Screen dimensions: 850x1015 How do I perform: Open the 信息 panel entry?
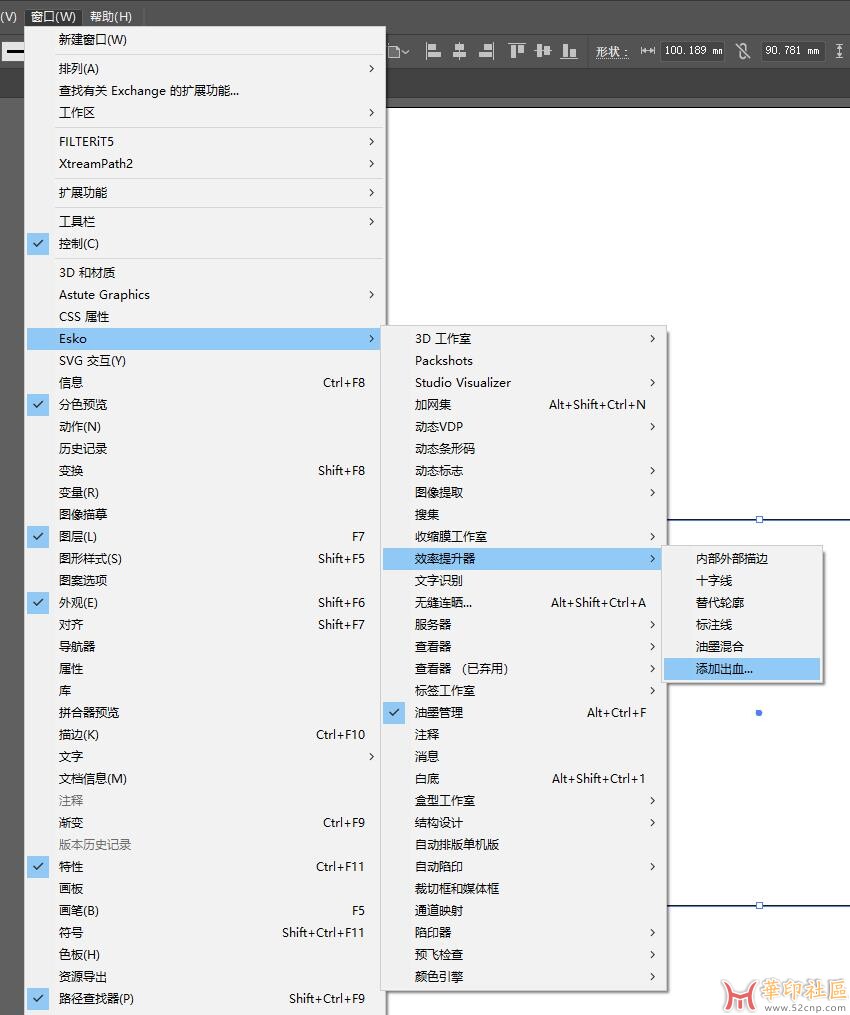[206, 383]
